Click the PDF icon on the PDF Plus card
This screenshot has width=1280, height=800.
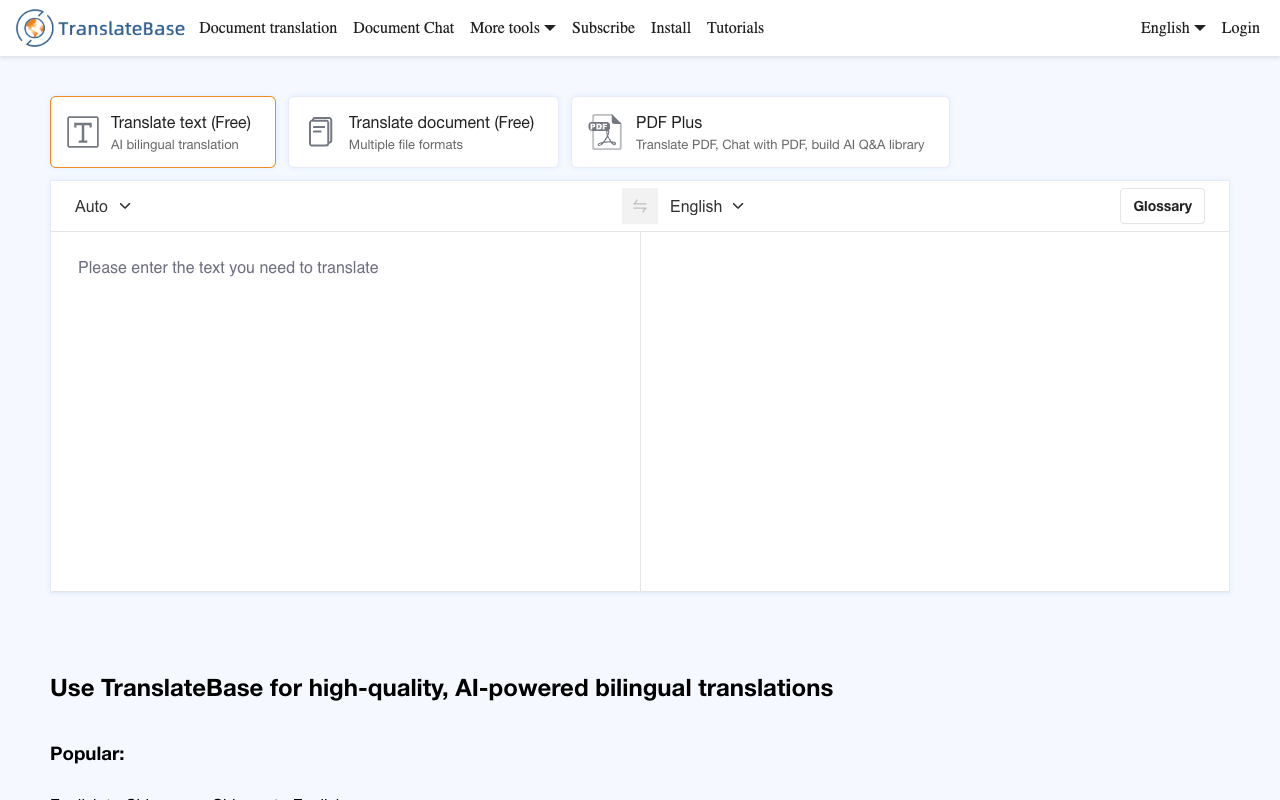pyautogui.click(x=604, y=131)
